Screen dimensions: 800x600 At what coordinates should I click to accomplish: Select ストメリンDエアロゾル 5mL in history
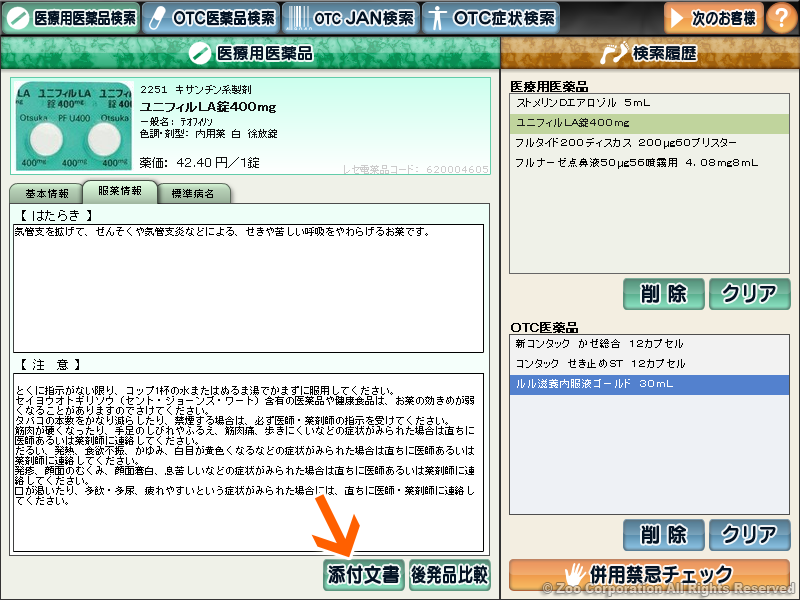coord(649,103)
